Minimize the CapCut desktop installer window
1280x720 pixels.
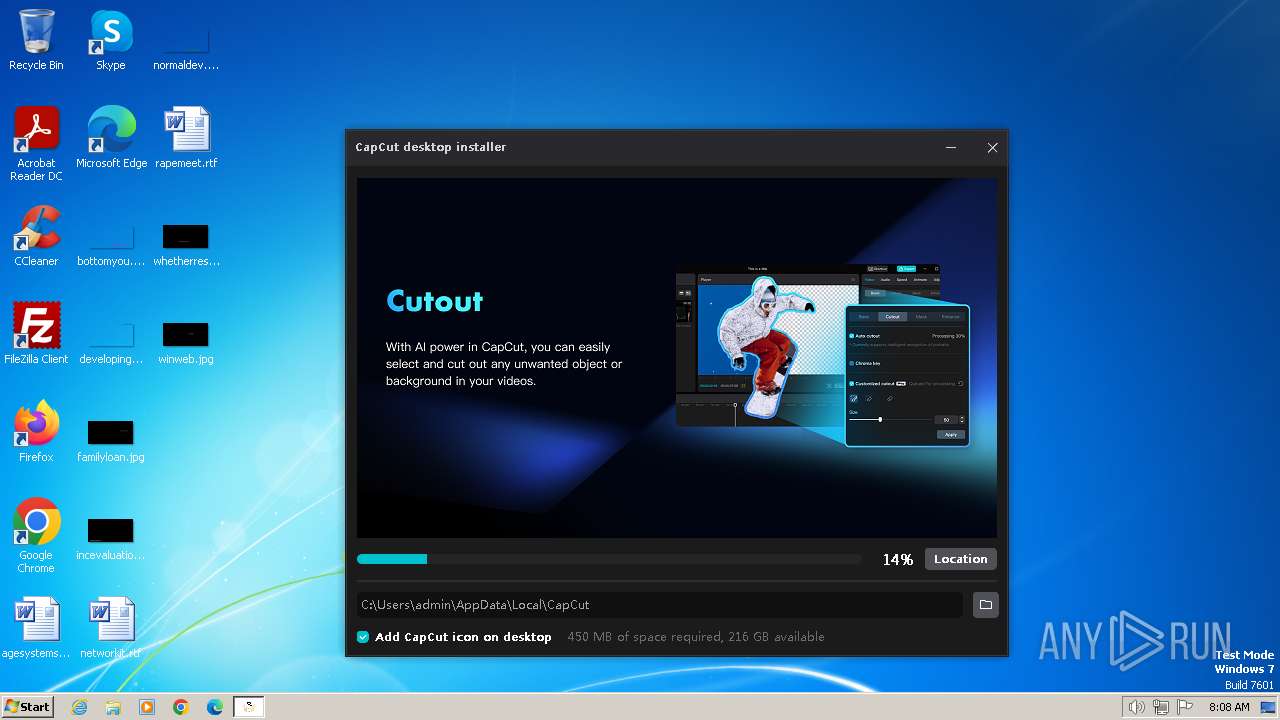tap(951, 147)
